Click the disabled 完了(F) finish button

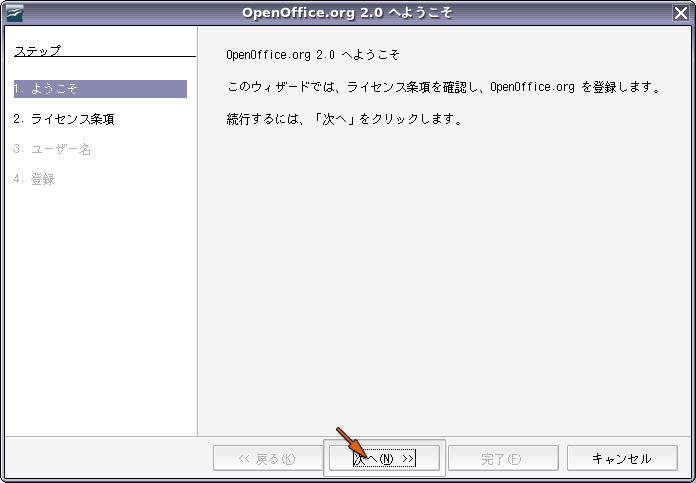[503, 458]
